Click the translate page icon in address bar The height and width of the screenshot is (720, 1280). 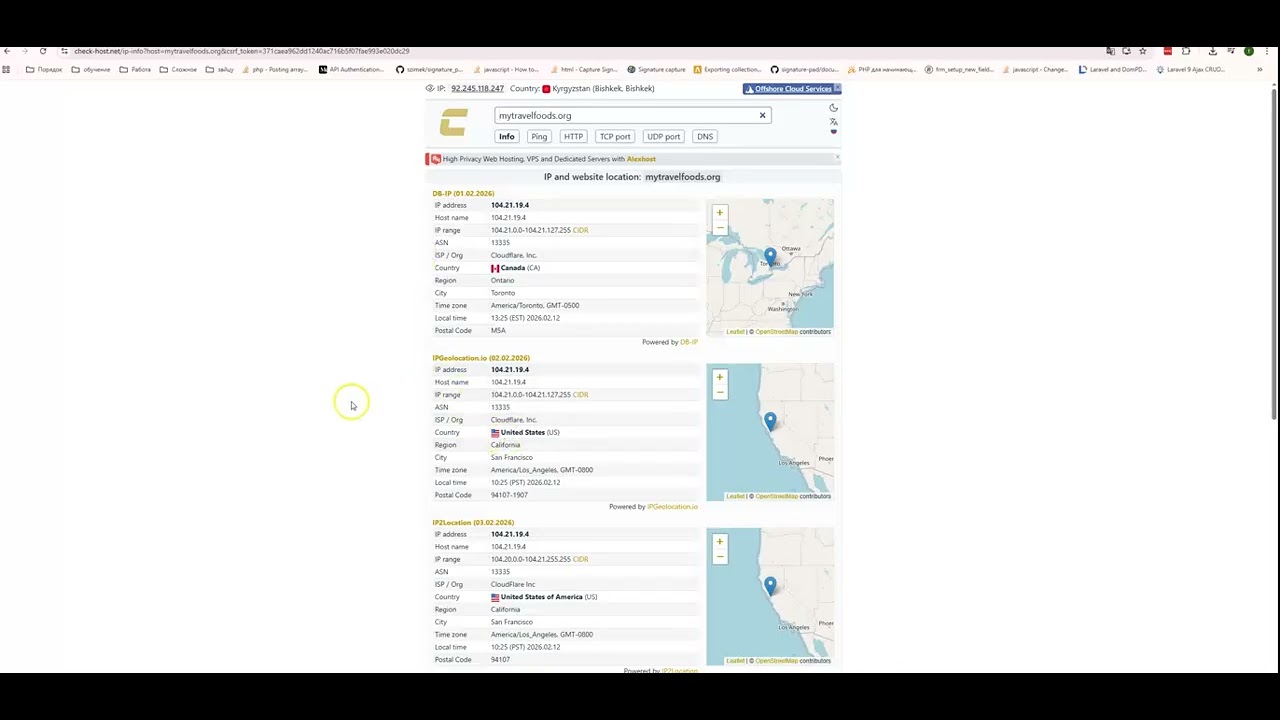tap(1110, 51)
